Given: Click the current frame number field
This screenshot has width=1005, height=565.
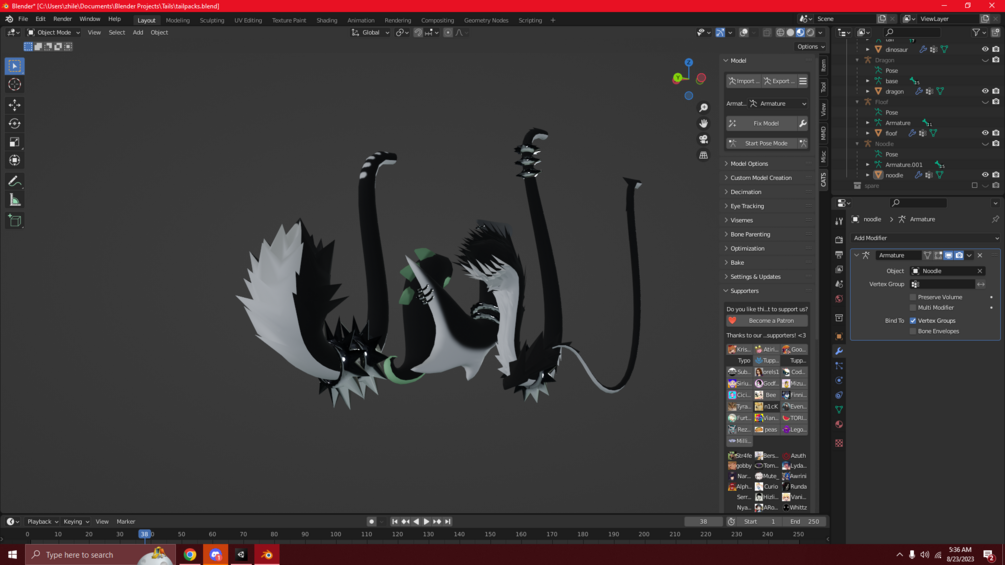Looking at the screenshot, I should pos(703,521).
